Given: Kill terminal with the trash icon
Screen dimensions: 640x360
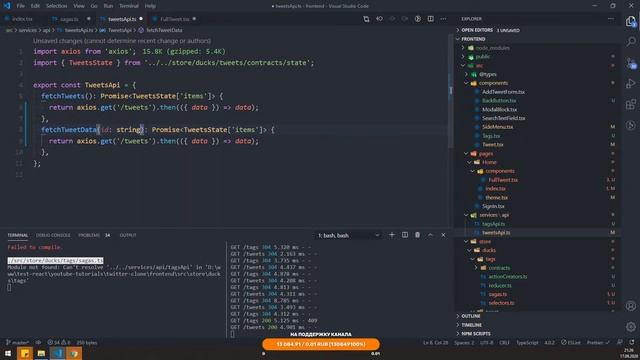Looking at the screenshot, I should click(x=418, y=235).
